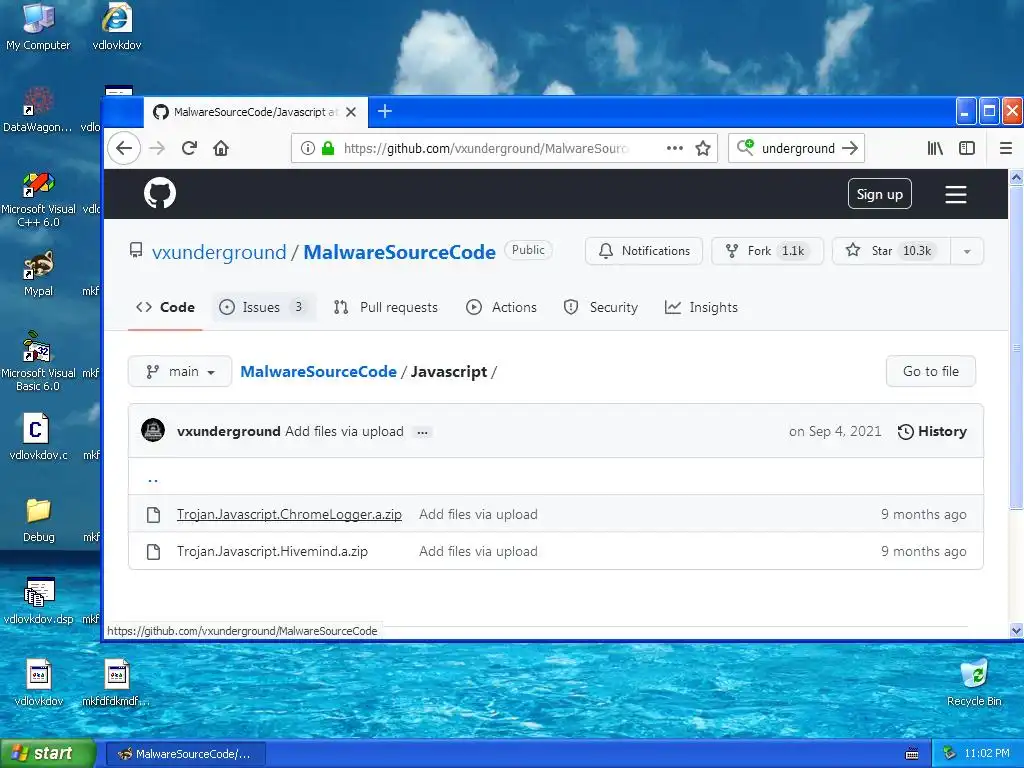Switch to the Issues tab
The width and height of the screenshot is (1024, 768).
264,307
